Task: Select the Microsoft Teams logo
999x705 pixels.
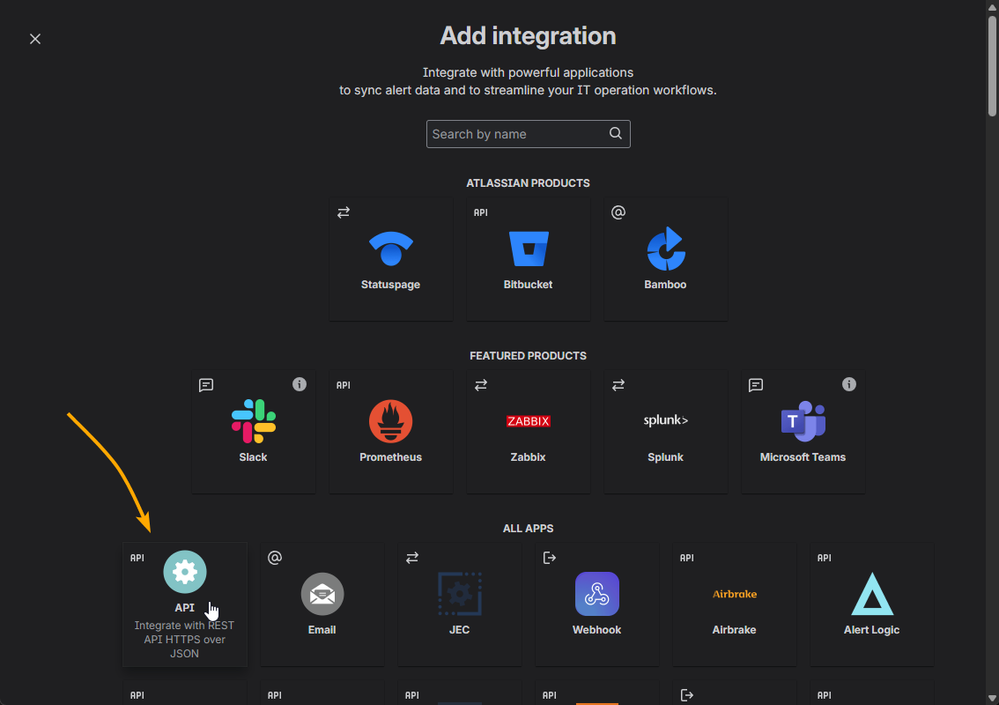Action: click(803, 421)
